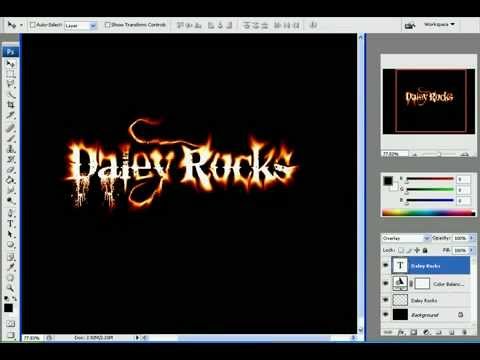Screen dimensions: 480x360
Task: Click the screen mode icon in toolbox
Action: point(11,335)
